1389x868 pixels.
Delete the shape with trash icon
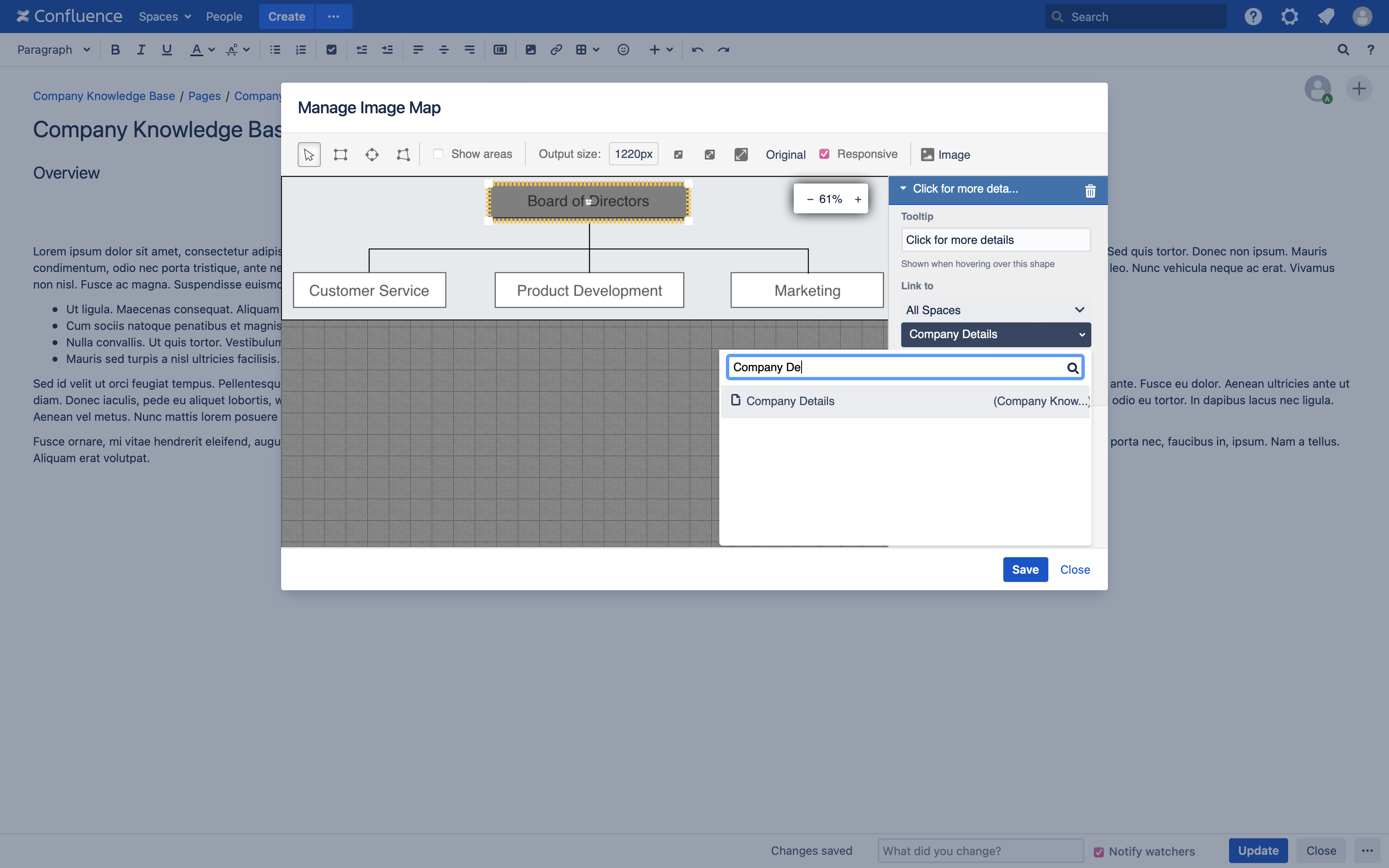coord(1090,191)
